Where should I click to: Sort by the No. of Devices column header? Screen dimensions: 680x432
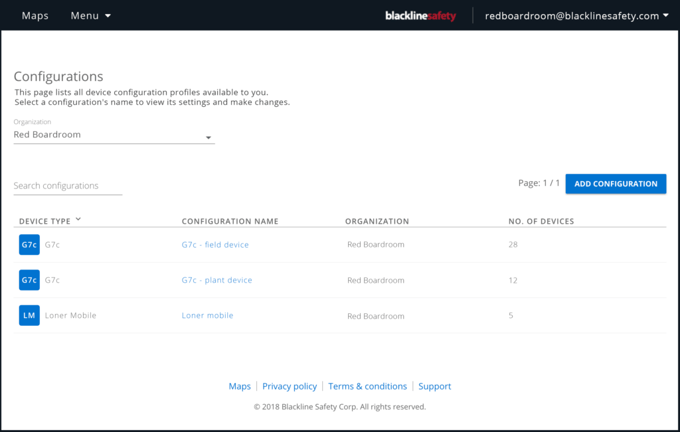pyautogui.click(x=541, y=221)
